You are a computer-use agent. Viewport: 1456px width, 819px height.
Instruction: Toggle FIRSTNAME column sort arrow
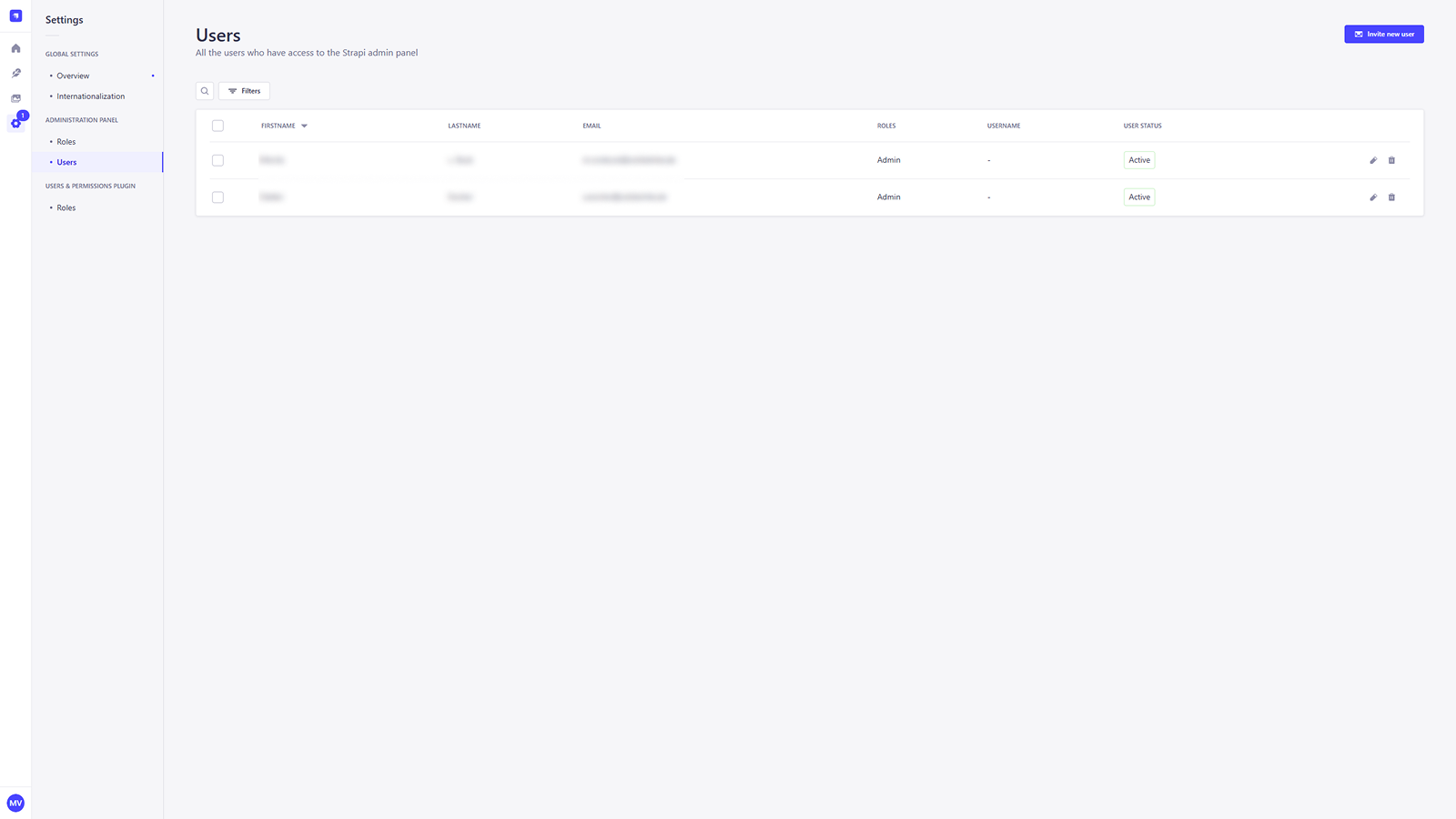point(304,126)
